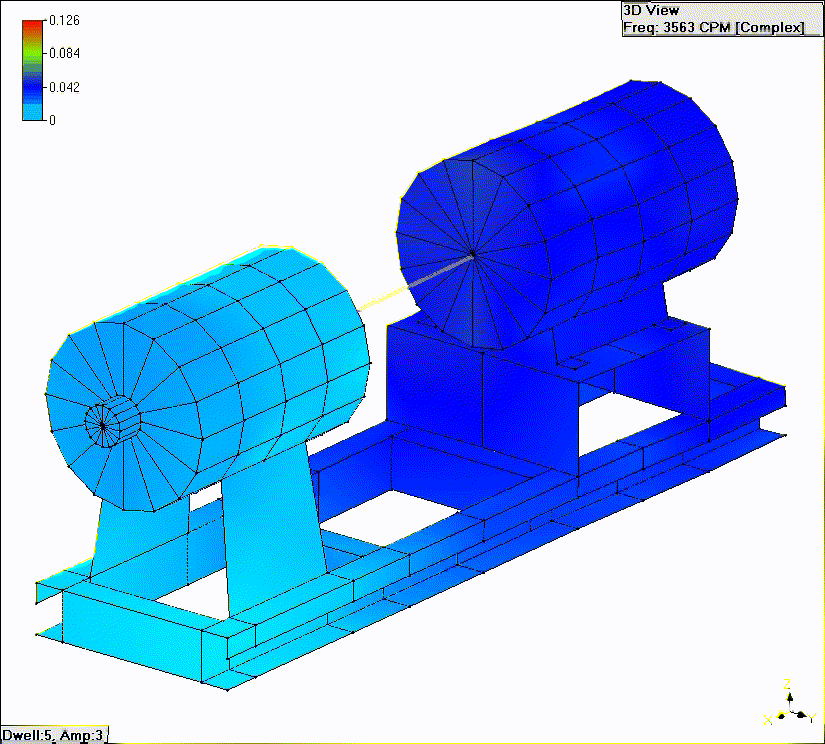The height and width of the screenshot is (744, 825).
Task: Select the coupling shaft between the cylinders
Action: [410, 282]
